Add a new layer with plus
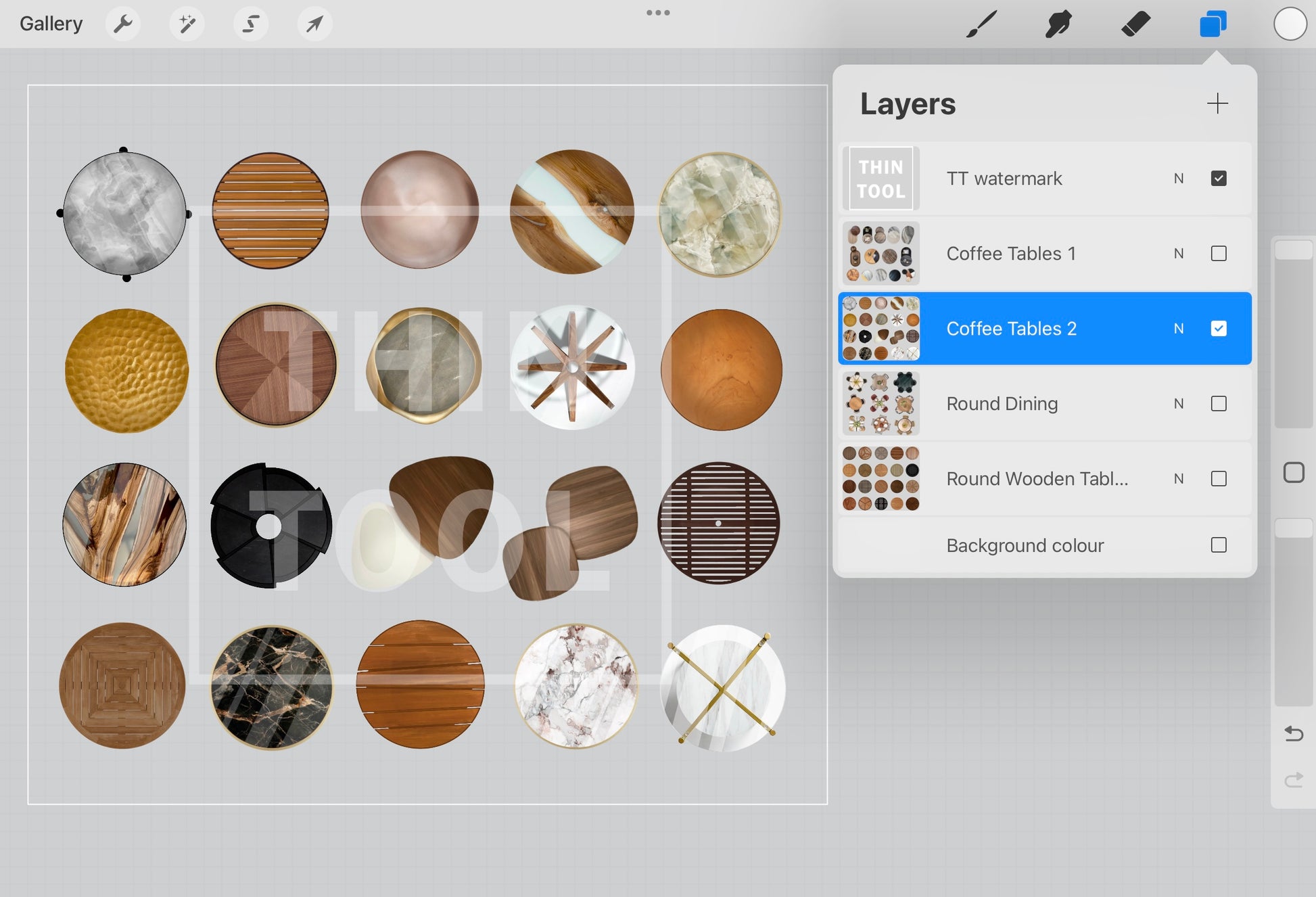 (x=1217, y=103)
